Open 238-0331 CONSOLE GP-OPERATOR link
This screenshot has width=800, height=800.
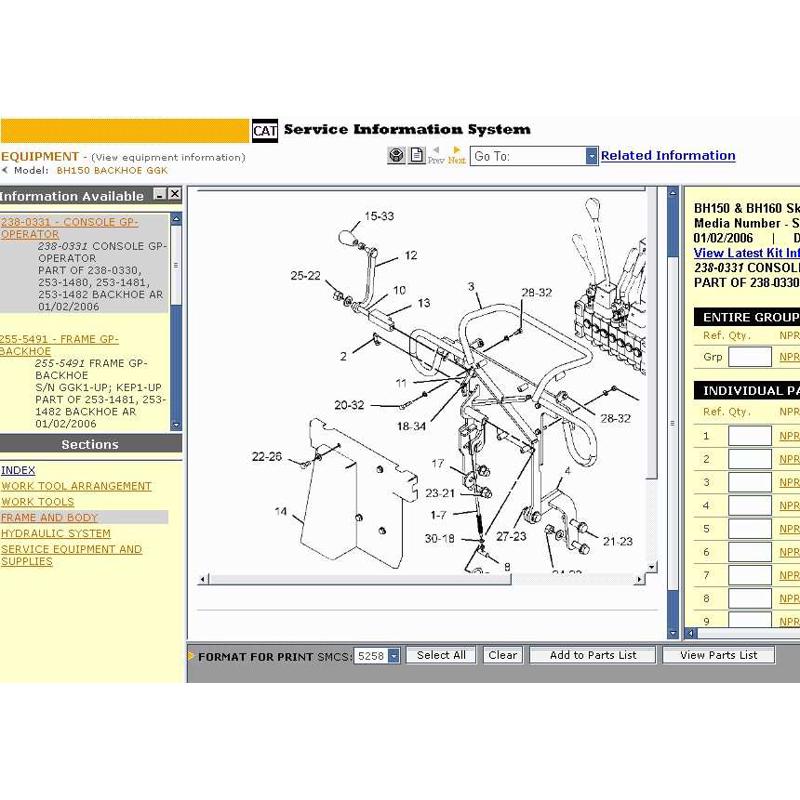tap(69, 228)
